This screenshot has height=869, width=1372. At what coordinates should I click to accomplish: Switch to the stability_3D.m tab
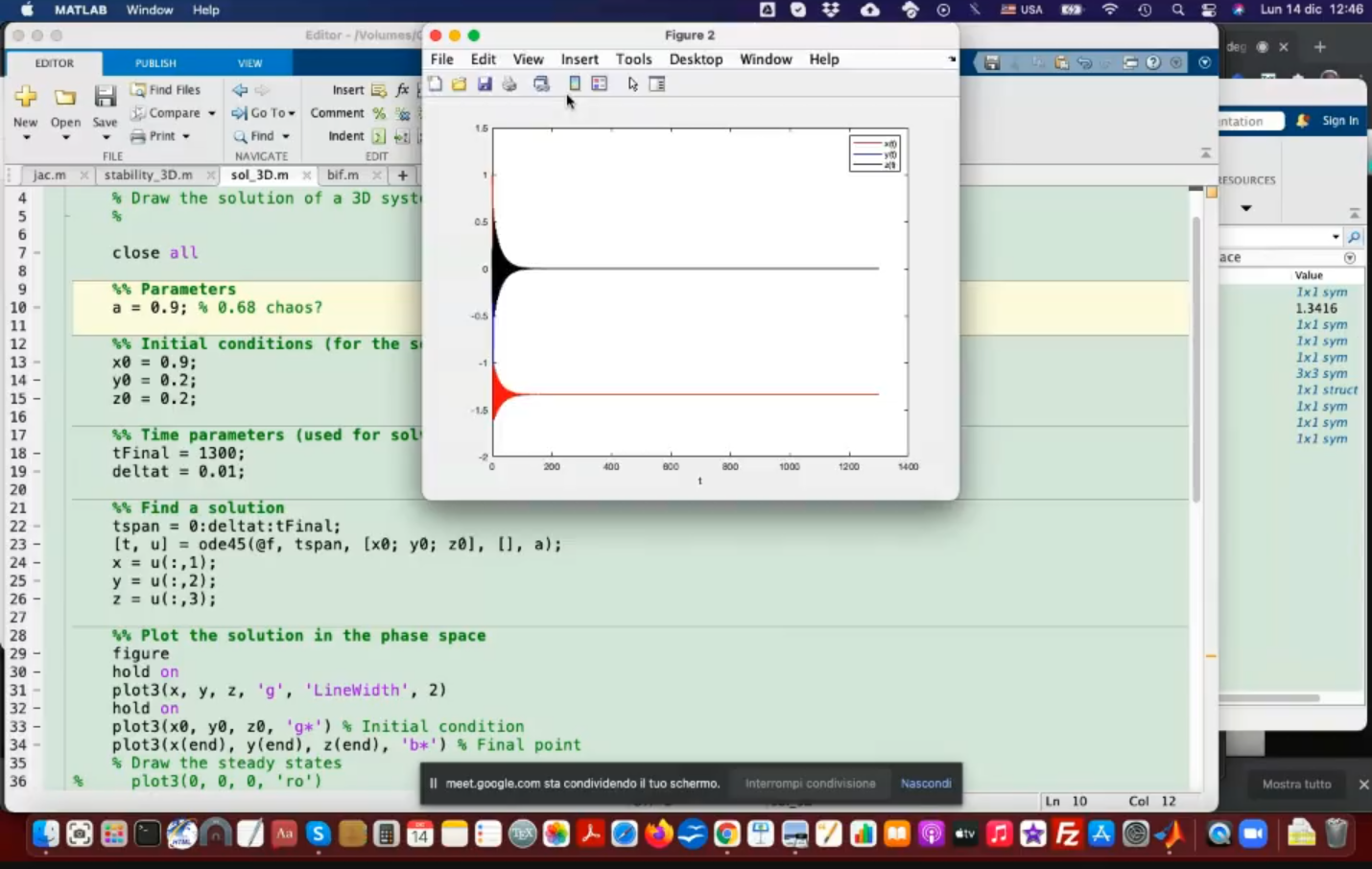tap(149, 176)
